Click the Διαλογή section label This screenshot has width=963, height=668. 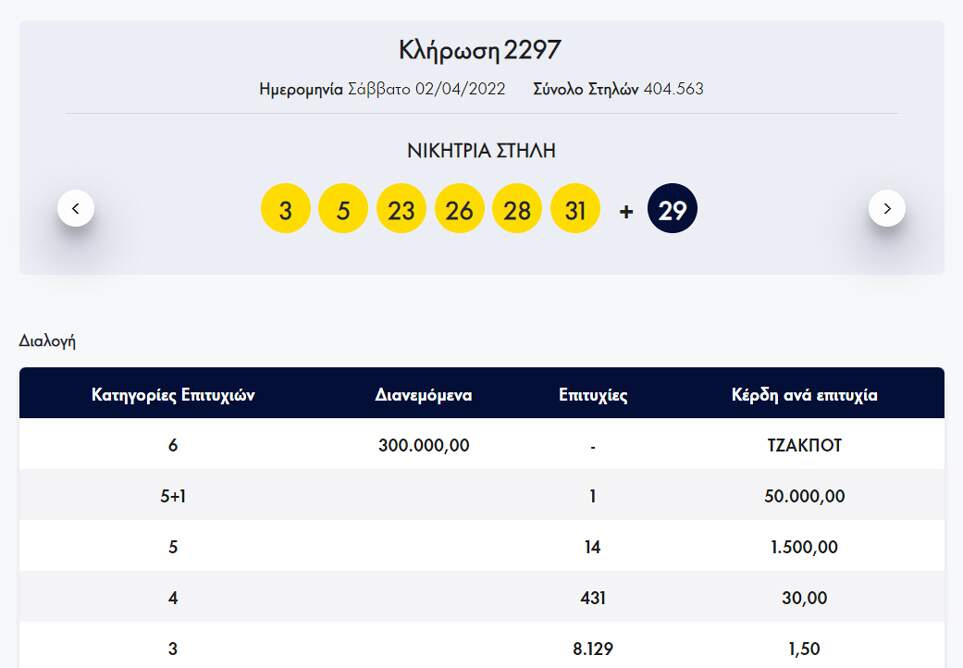tap(47, 341)
